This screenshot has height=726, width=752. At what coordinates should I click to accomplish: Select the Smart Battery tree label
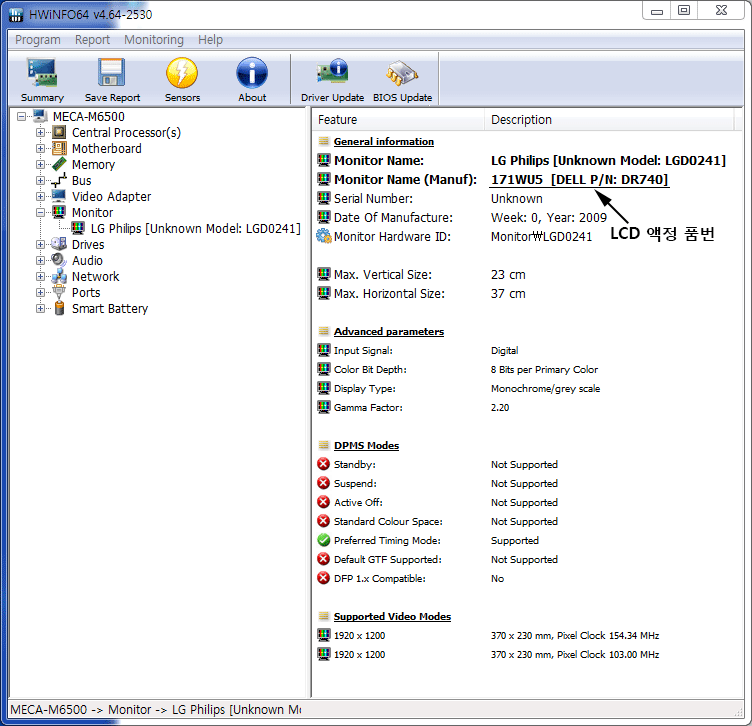pyautogui.click(x=110, y=308)
